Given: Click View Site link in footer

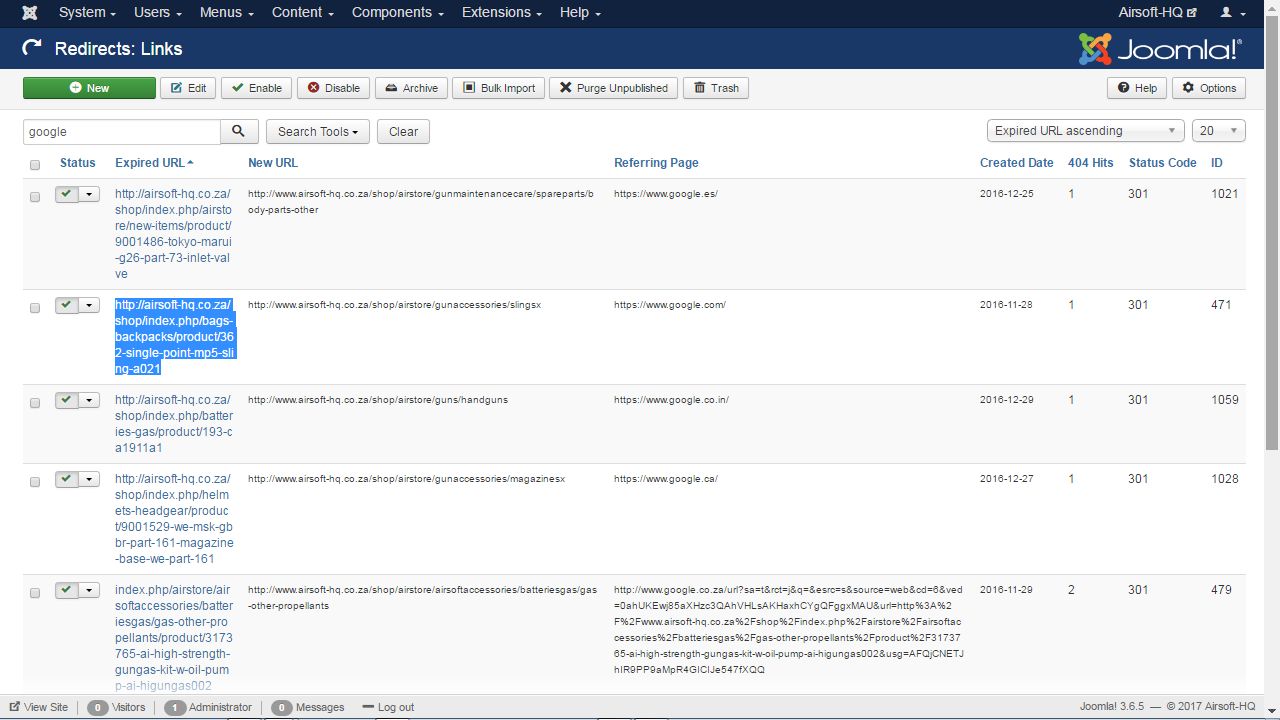Looking at the screenshot, I should tap(39, 707).
